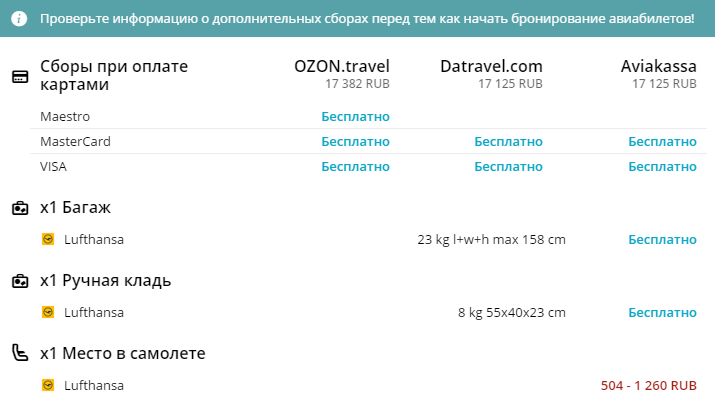Click Бесплатно for VISA under Aviakassa
715x410 pixels.
pos(662,167)
